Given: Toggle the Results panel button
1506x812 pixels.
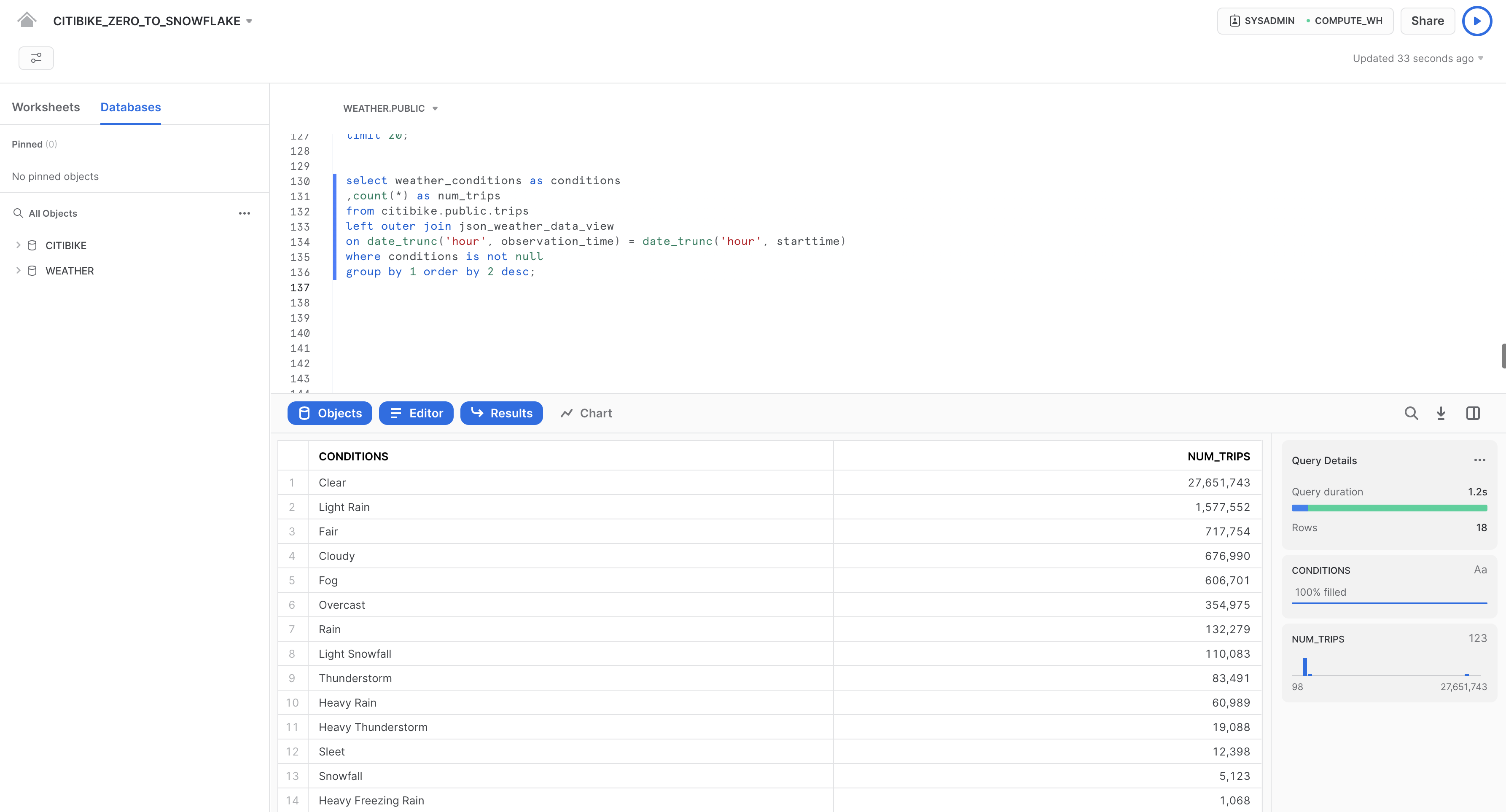Looking at the screenshot, I should pyautogui.click(x=501, y=413).
